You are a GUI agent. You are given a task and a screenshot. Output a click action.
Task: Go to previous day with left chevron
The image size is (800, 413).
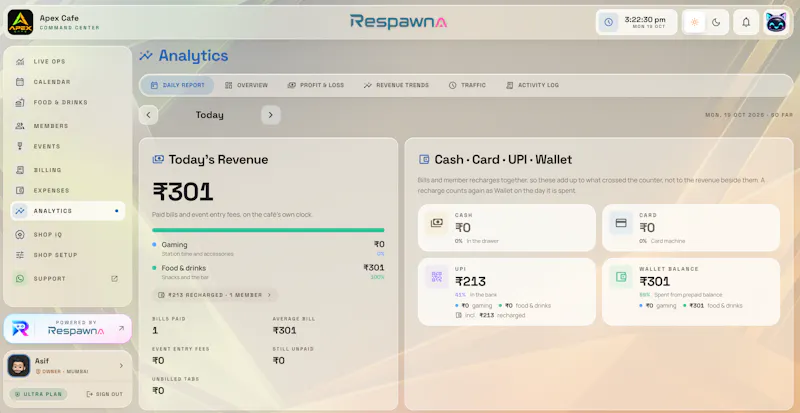(148, 115)
